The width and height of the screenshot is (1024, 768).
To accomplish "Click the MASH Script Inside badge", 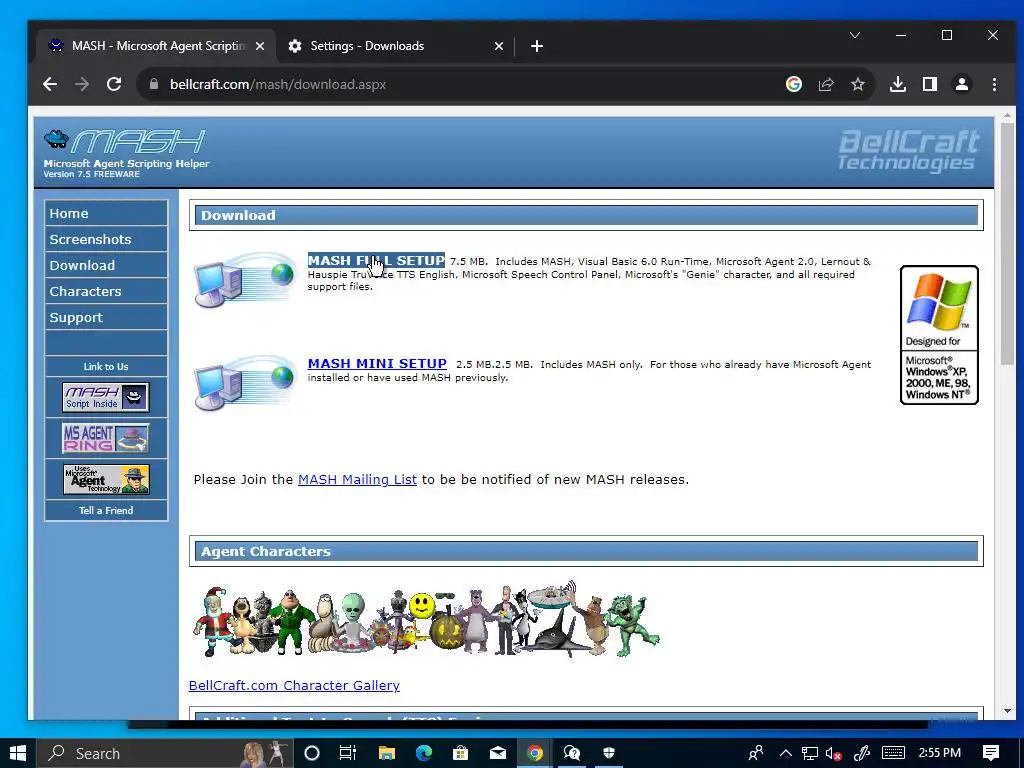I will click(x=106, y=397).
